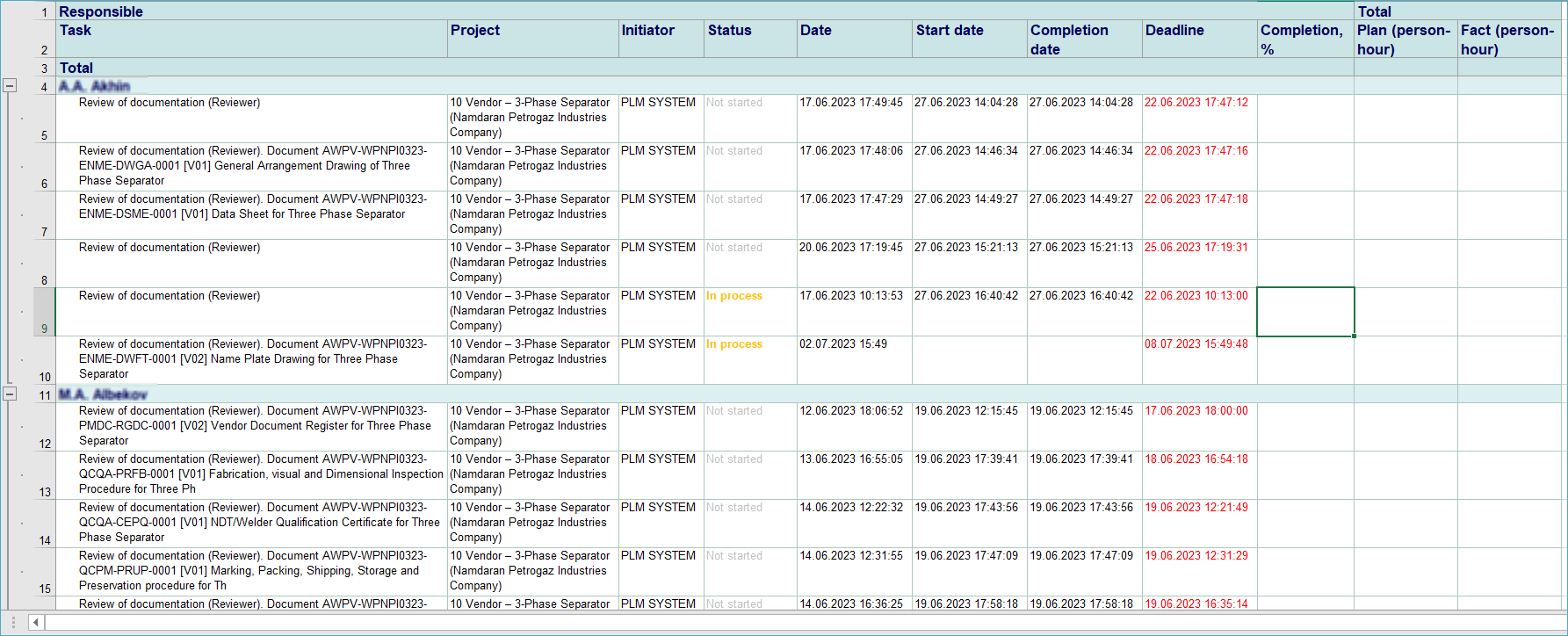Image resolution: width=1568 pixels, height=636 pixels.
Task: Select the ENME-DSME-0001 Data Sheet task cell
Action: click(252, 215)
